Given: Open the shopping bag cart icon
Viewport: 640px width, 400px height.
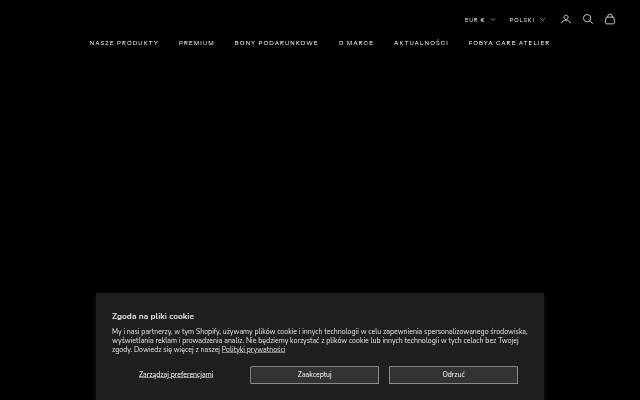Looking at the screenshot, I should click(610, 19).
